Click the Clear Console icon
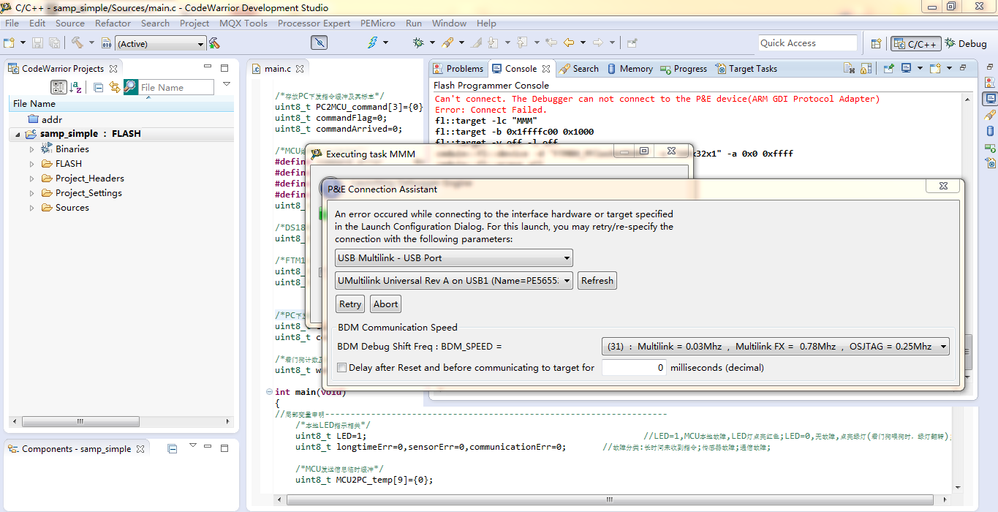Screen dimensions: 998x512 pyautogui.click(x=848, y=68)
